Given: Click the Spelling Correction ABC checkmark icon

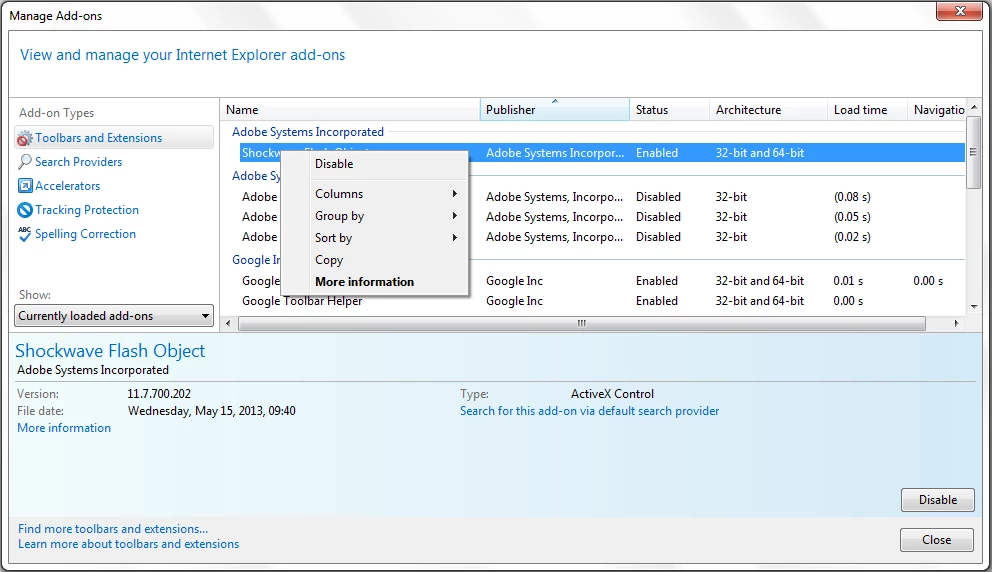Looking at the screenshot, I should tap(25, 234).
